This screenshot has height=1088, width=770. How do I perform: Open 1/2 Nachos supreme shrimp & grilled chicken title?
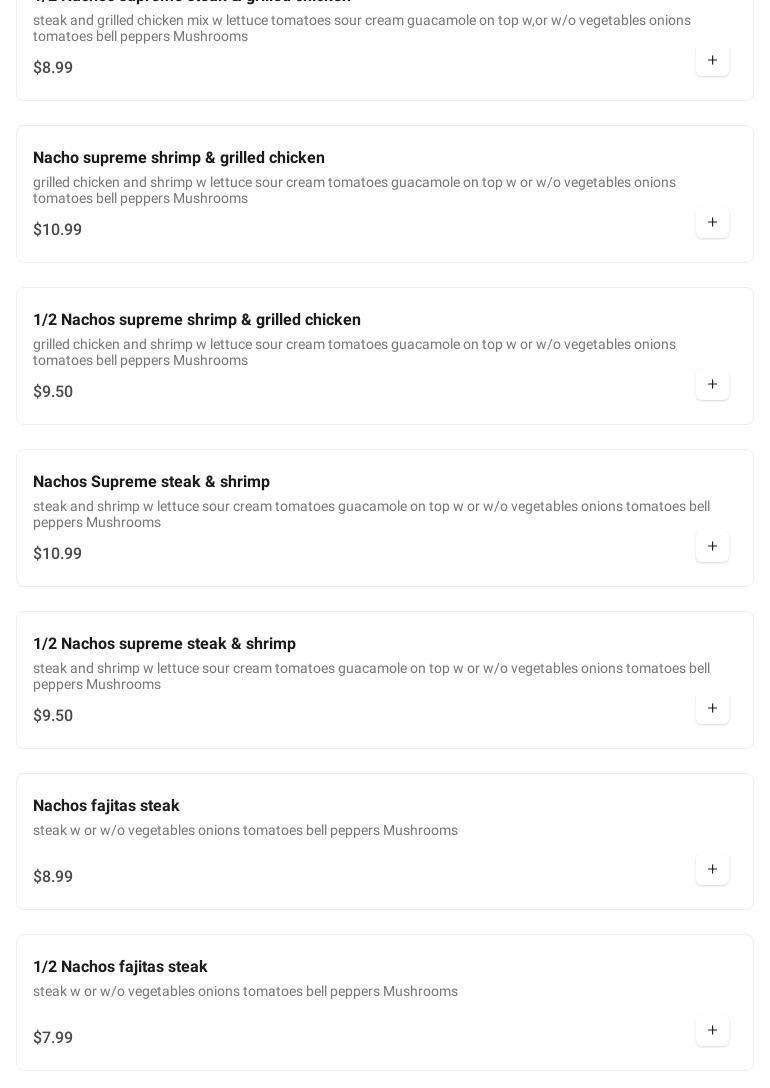tap(197, 320)
